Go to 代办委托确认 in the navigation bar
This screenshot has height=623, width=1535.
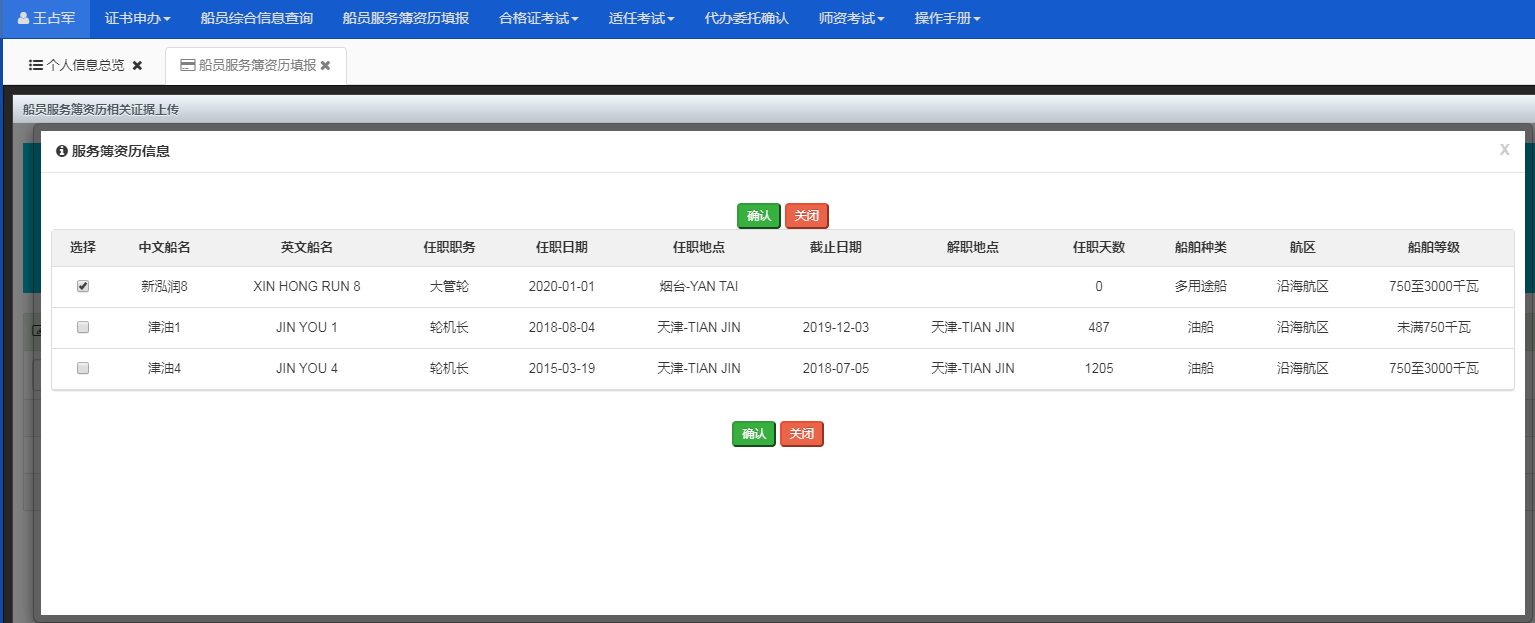(746, 18)
